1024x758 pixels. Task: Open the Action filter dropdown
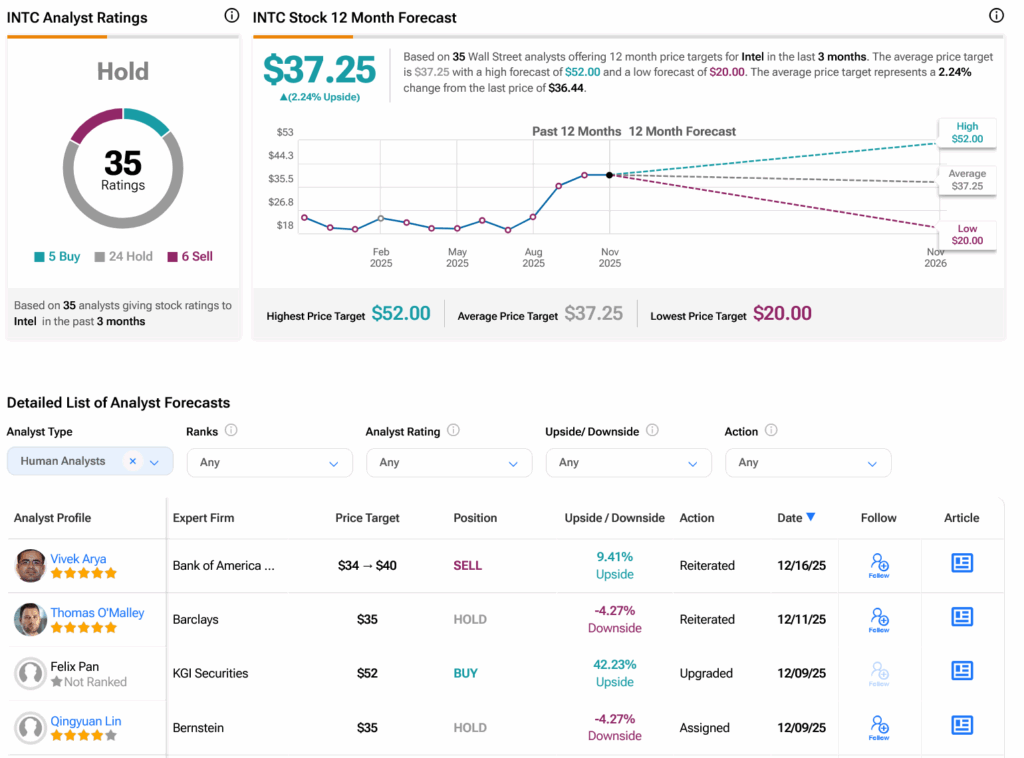click(807, 463)
